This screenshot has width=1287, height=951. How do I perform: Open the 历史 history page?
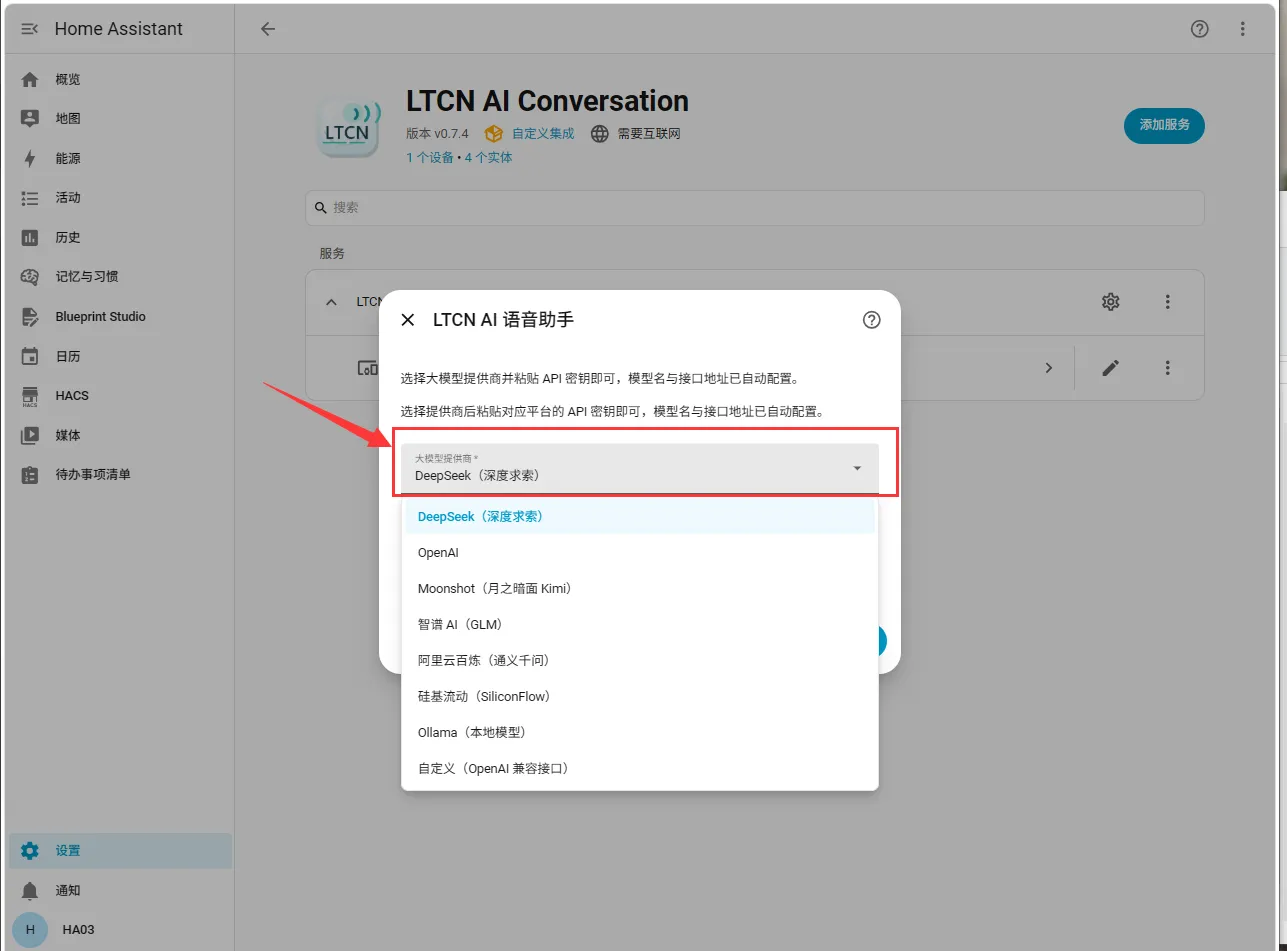point(119,237)
